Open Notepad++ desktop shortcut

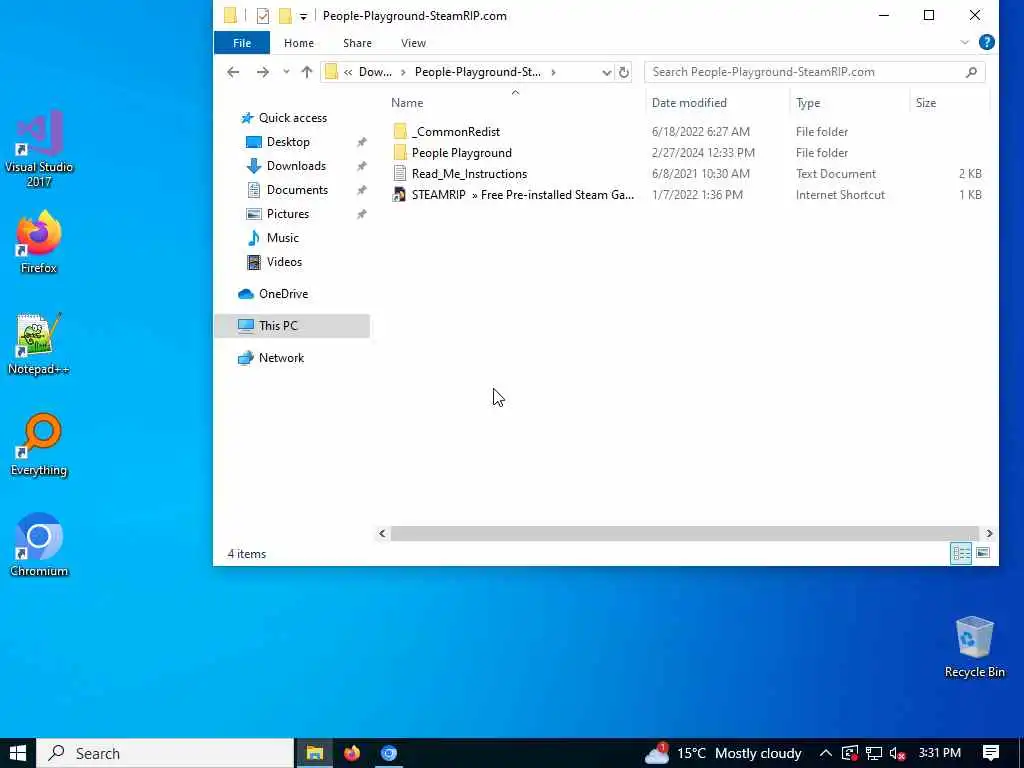(x=39, y=344)
